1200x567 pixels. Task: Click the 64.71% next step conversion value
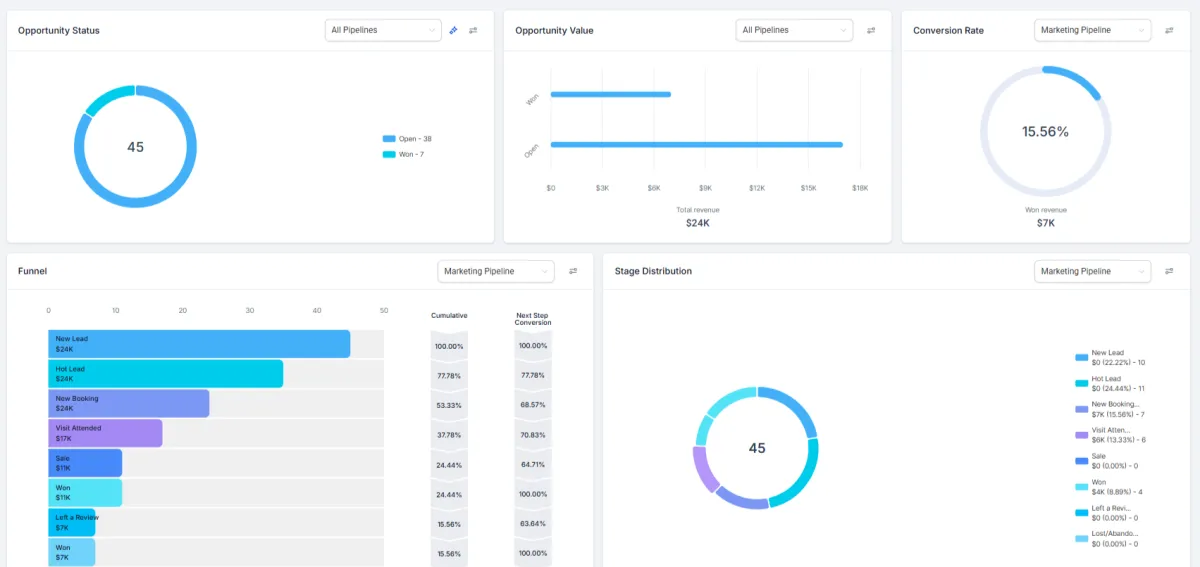coord(533,465)
